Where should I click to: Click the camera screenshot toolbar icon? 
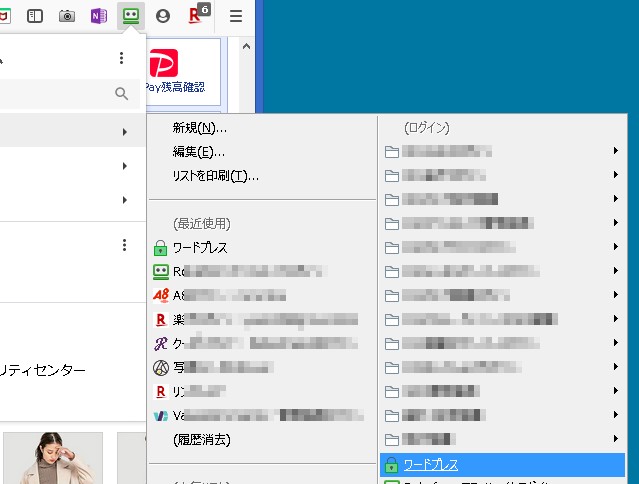point(67,16)
